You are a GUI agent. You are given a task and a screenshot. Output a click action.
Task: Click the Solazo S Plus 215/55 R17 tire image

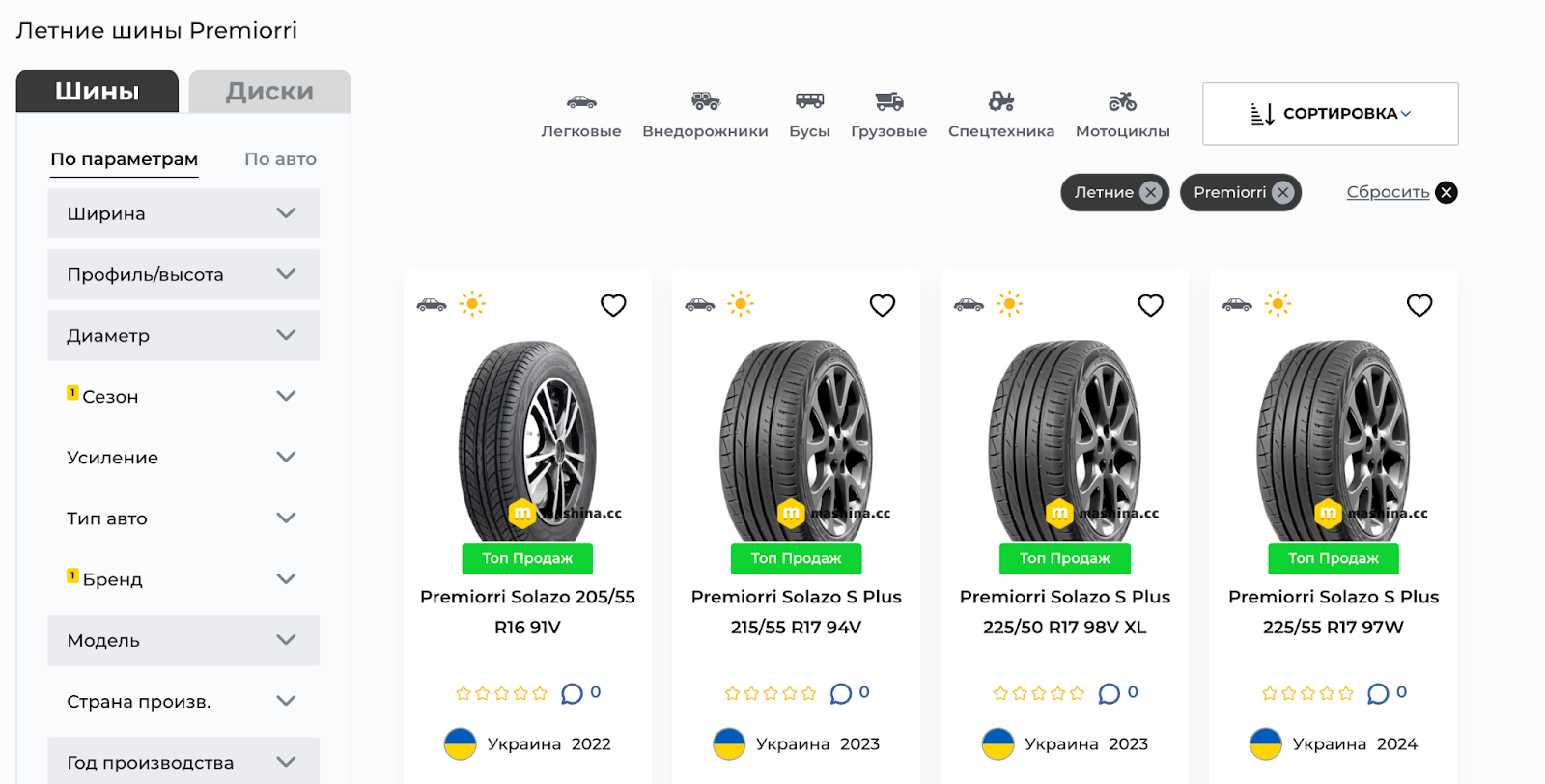(x=797, y=439)
